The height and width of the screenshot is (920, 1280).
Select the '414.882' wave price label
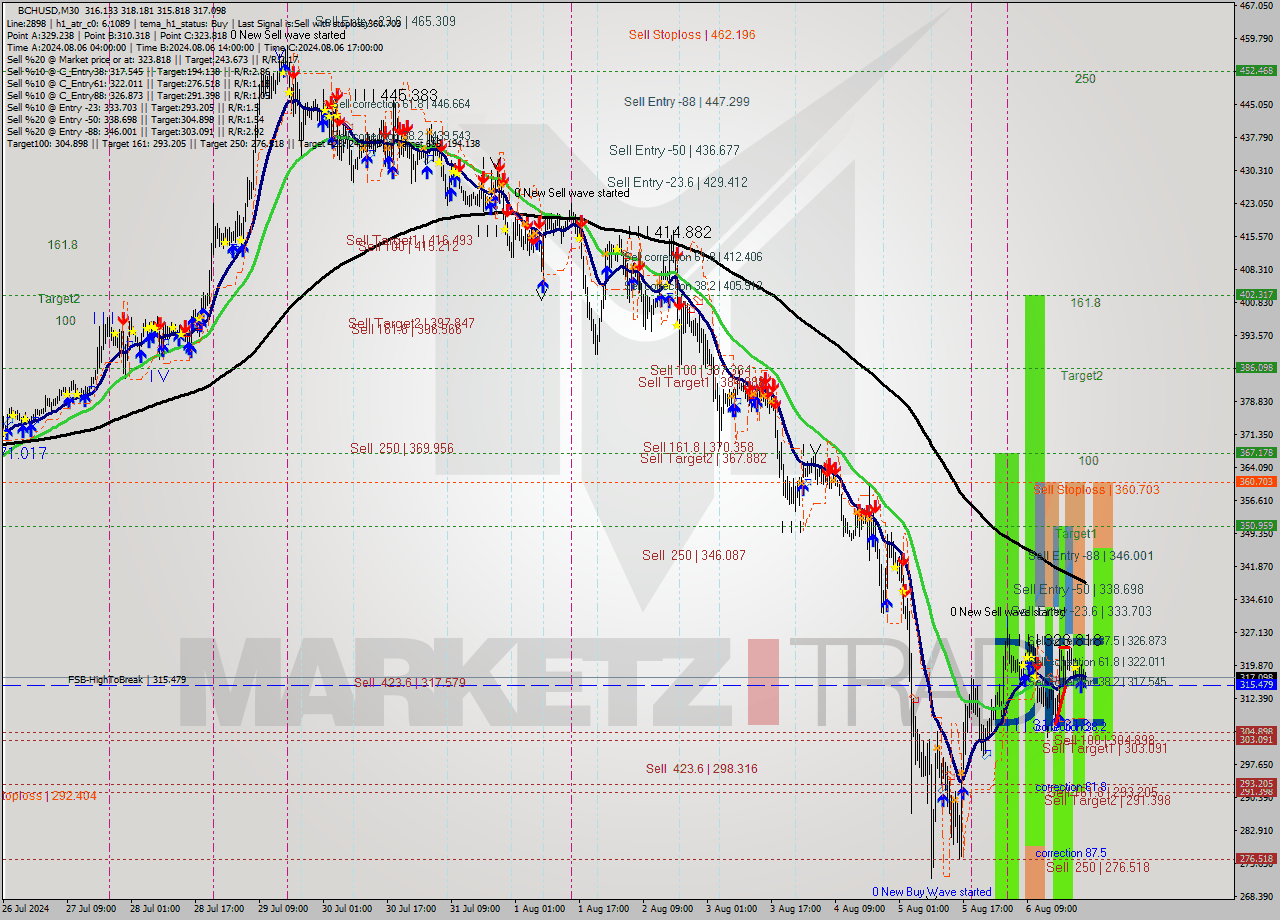pos(683,232)
